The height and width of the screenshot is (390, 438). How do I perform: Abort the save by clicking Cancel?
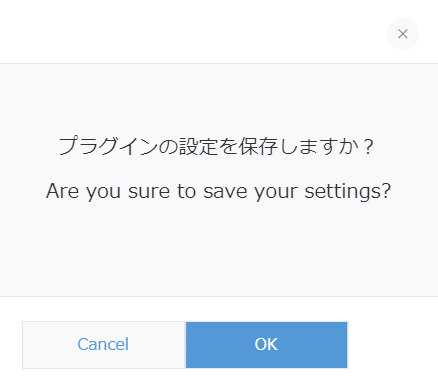tap(104, 345)
